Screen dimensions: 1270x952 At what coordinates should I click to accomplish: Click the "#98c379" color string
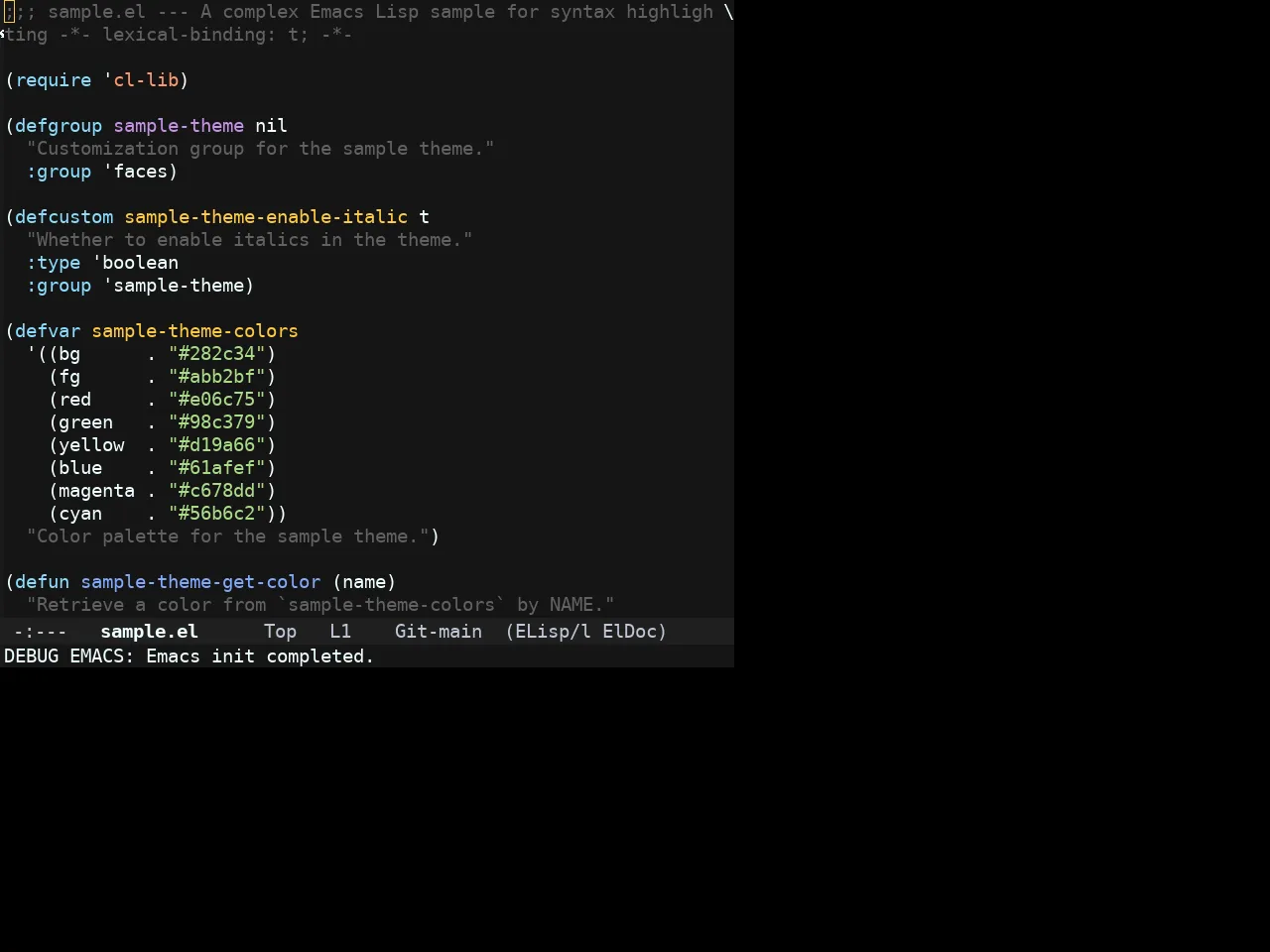pyautogui.click(x=217, y=422)
